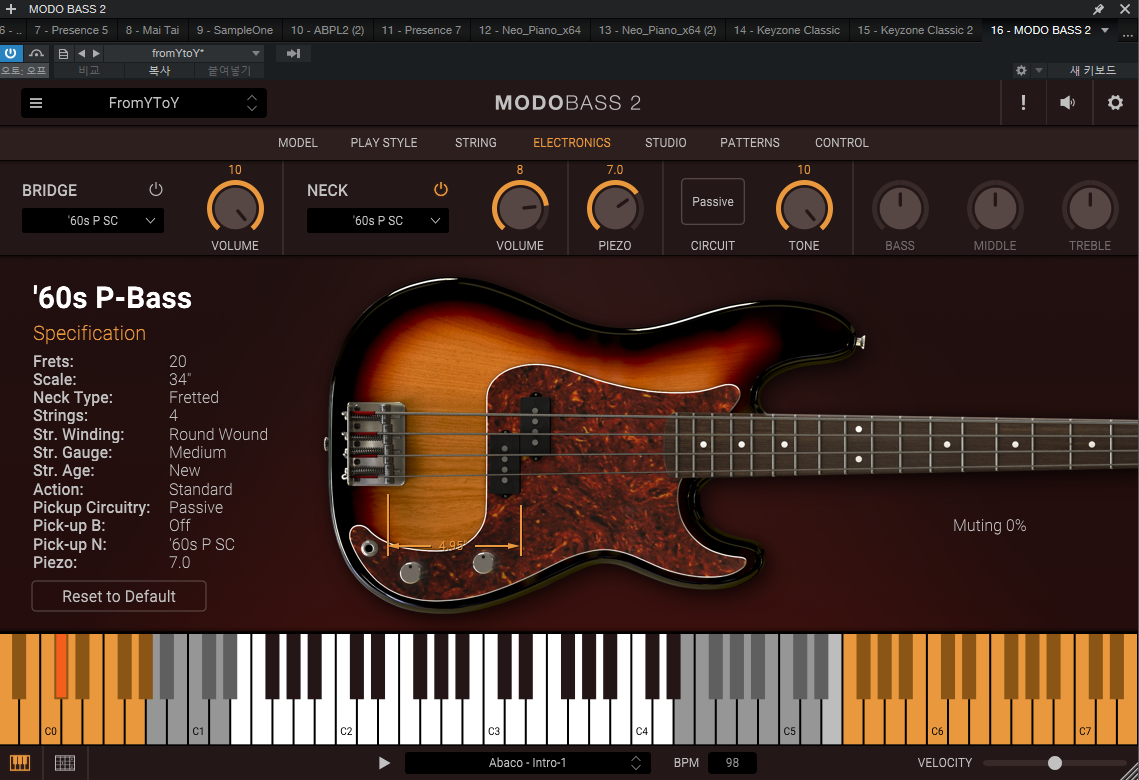Viewport: 1139px width, 780px height.
Task: Open the preset file document icon
Action: point(63,53)
